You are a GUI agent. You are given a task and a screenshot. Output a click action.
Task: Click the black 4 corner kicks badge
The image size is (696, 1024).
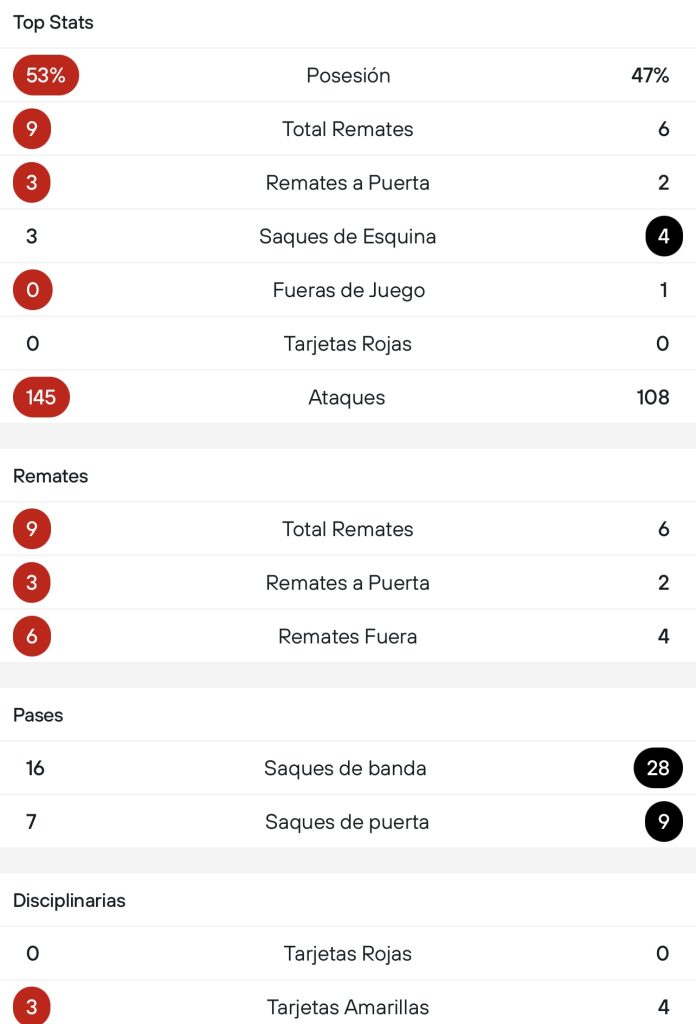point(664,237)
